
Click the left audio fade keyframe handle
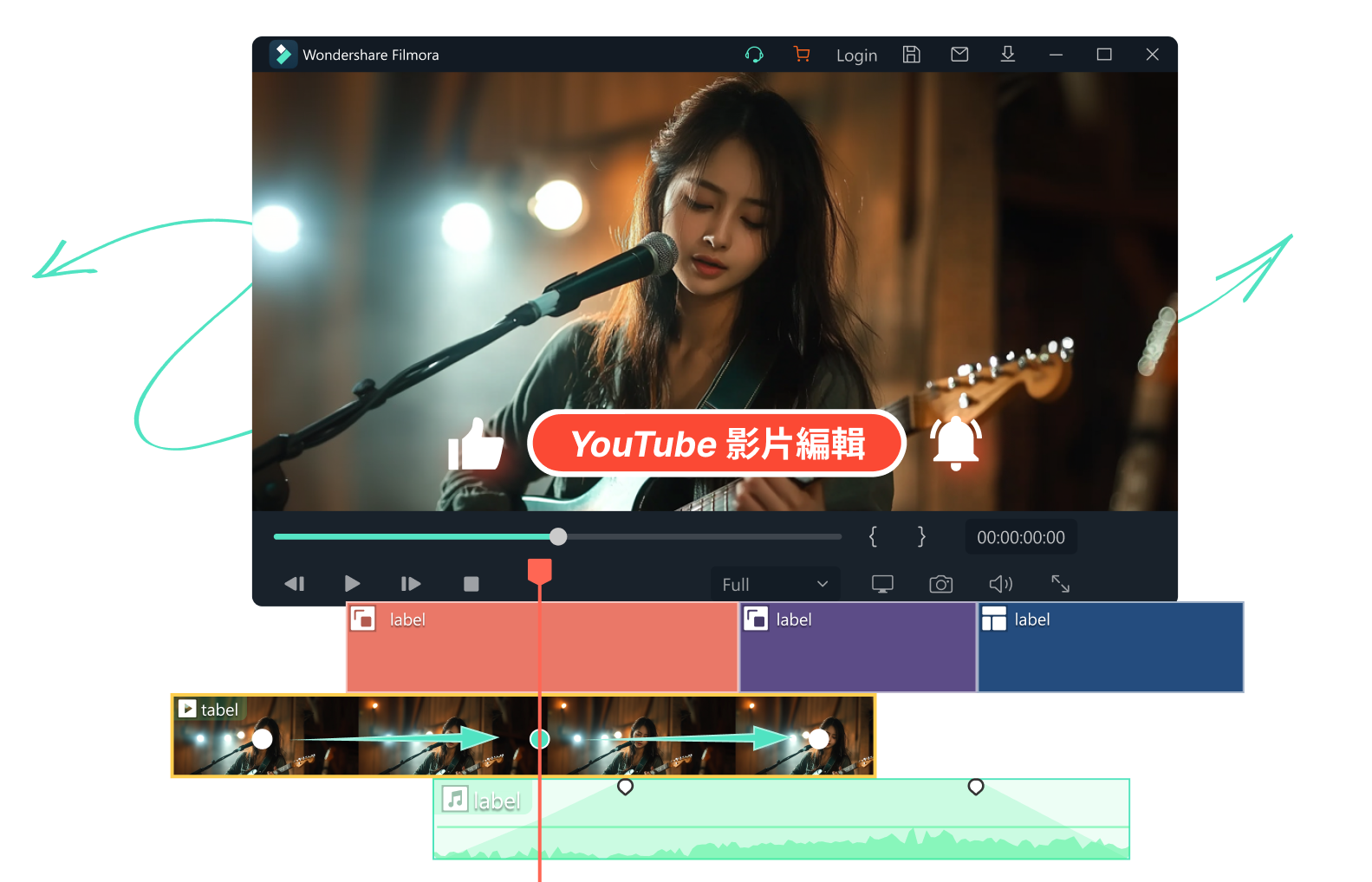pos(625,787)
